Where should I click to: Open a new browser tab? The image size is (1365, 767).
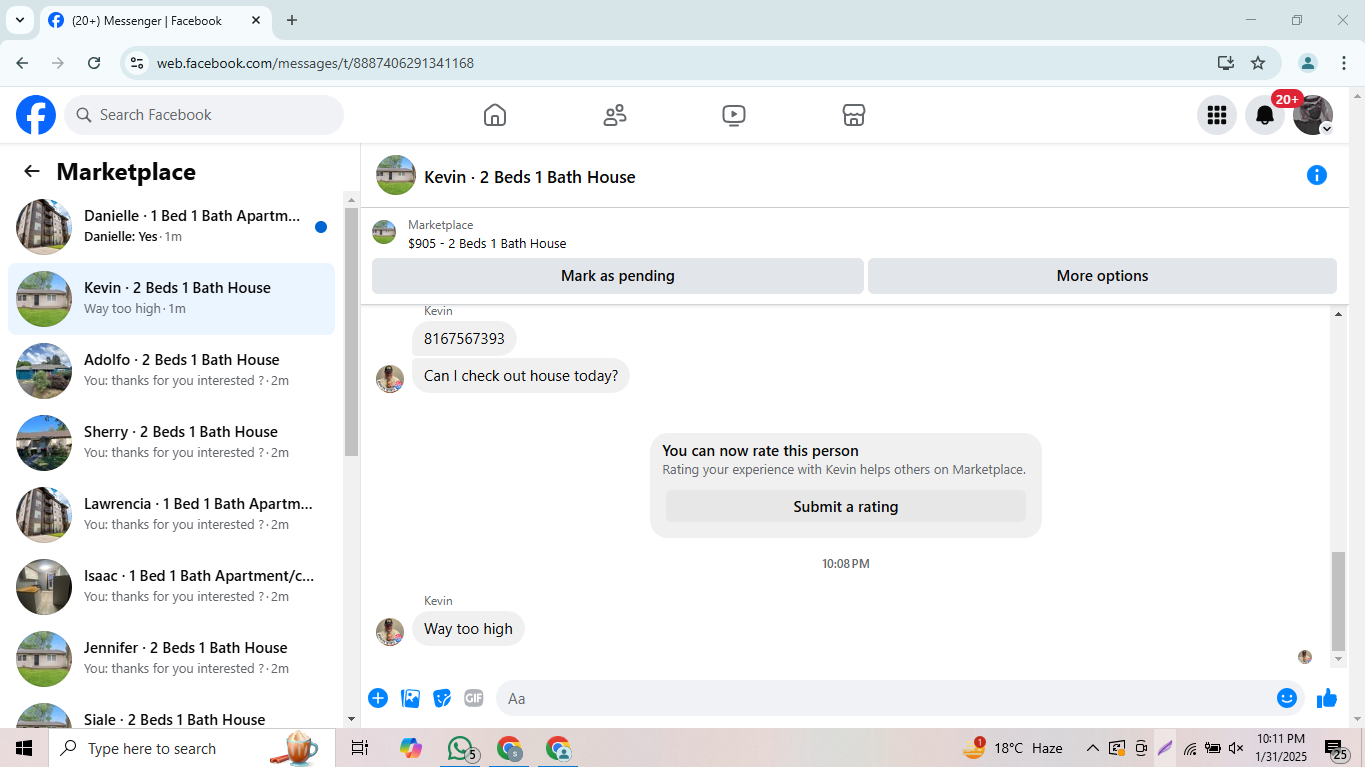292,20
